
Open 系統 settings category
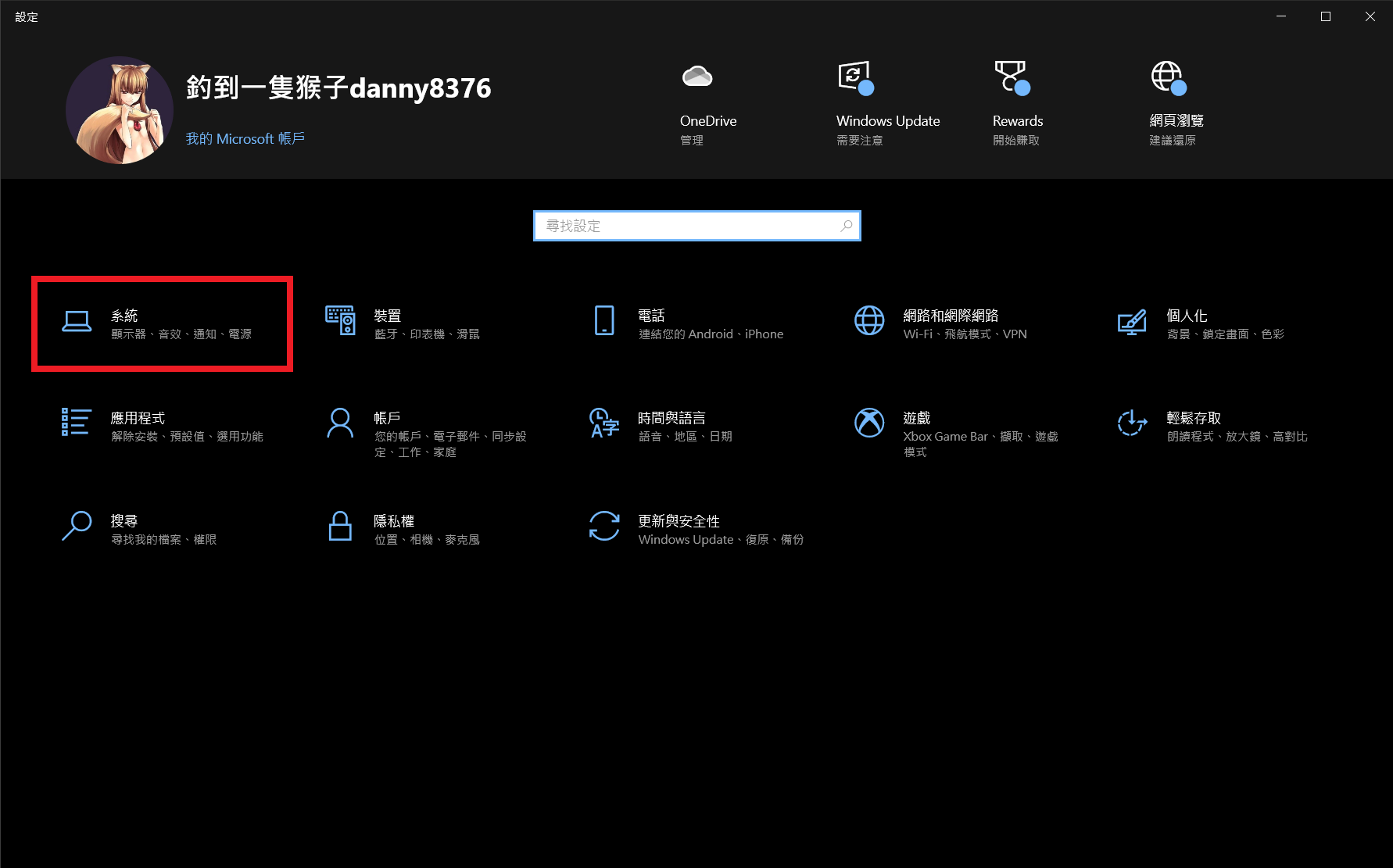162,323
